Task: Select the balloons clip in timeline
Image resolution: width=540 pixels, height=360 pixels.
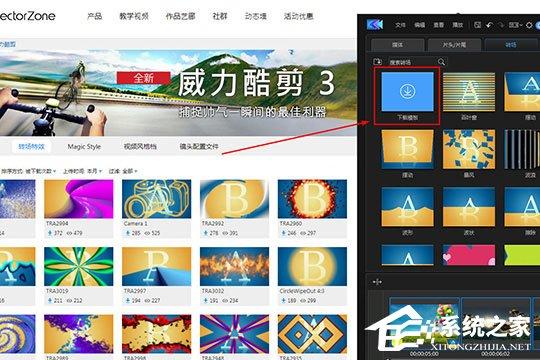Action: click(425, 322)
